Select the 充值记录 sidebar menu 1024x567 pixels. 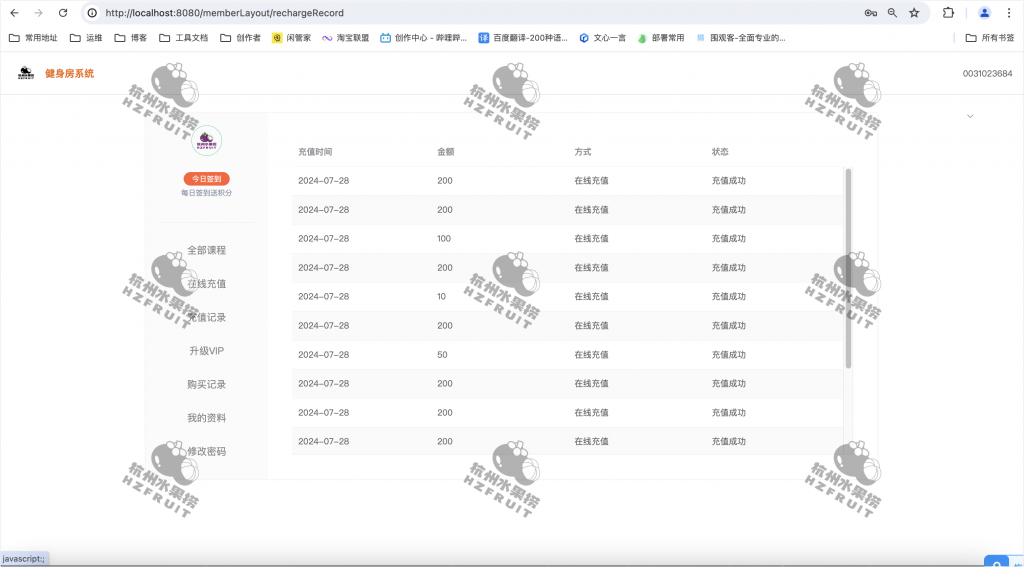pyautogui.click(x=206, y=317)
